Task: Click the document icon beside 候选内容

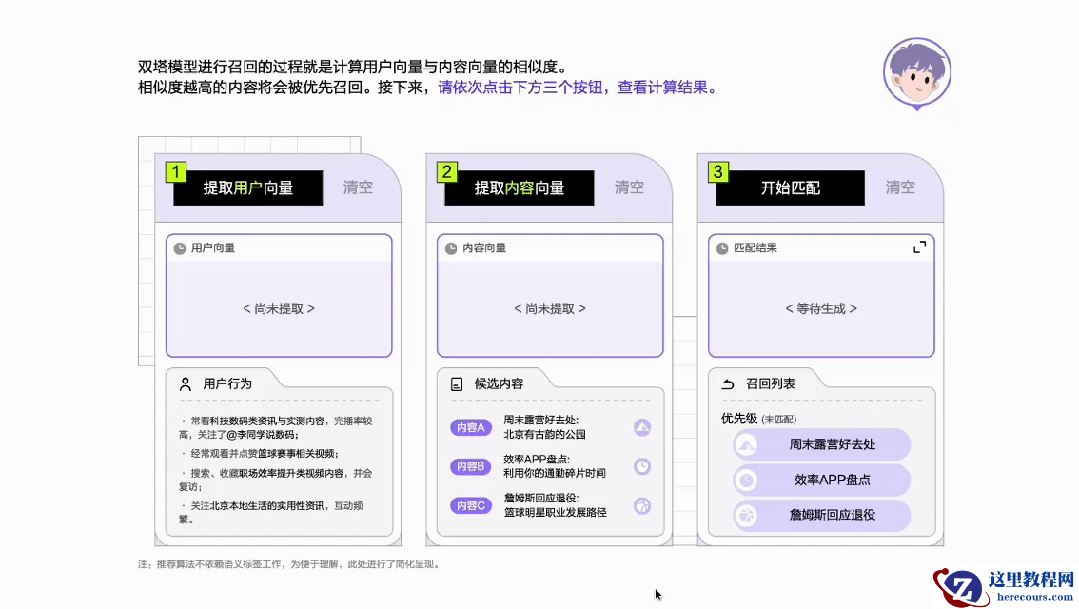Action: (456, 384)
